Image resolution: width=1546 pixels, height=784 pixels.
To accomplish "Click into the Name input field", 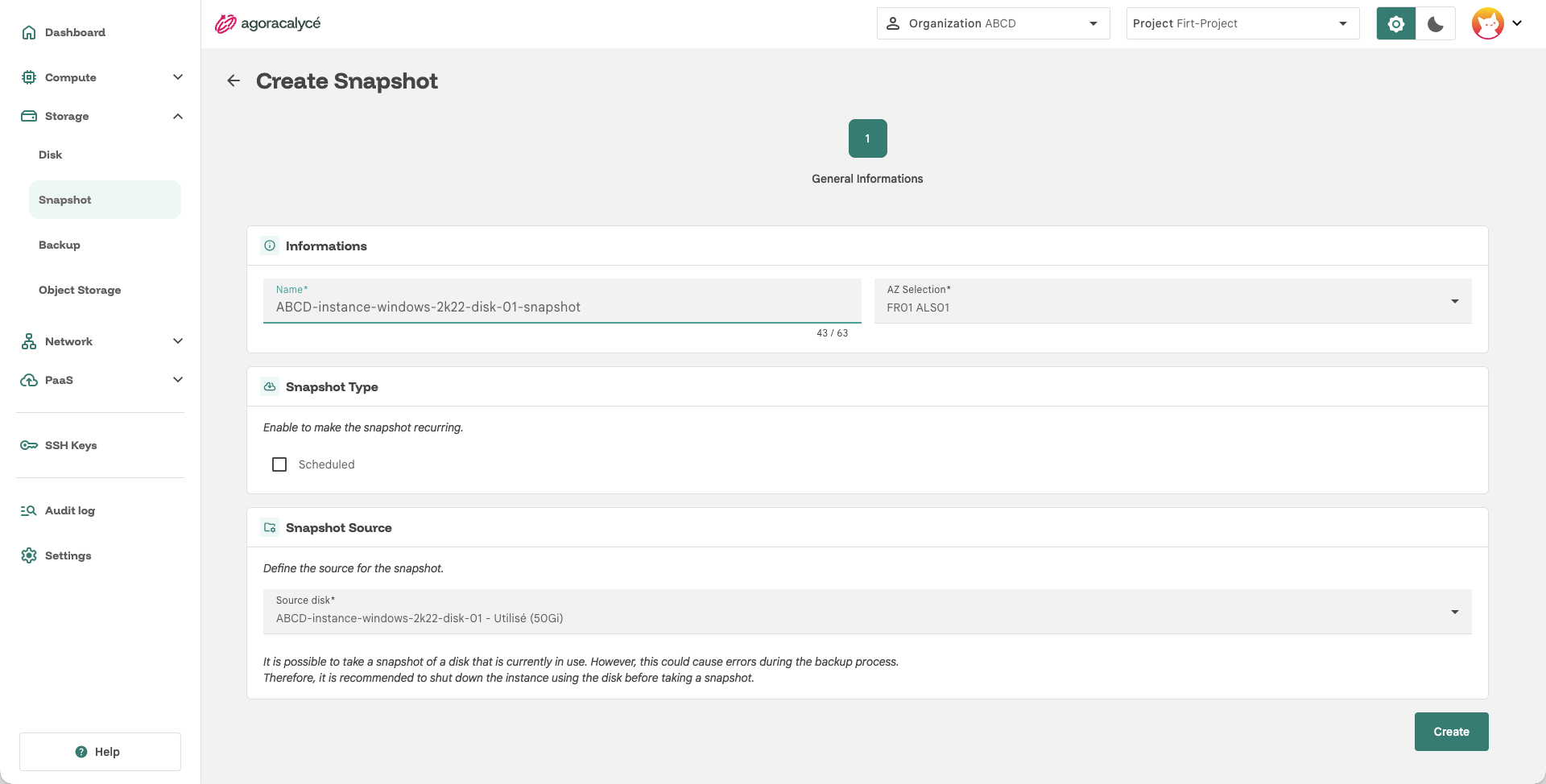I will pyautogui.click(x=562, y=301).
